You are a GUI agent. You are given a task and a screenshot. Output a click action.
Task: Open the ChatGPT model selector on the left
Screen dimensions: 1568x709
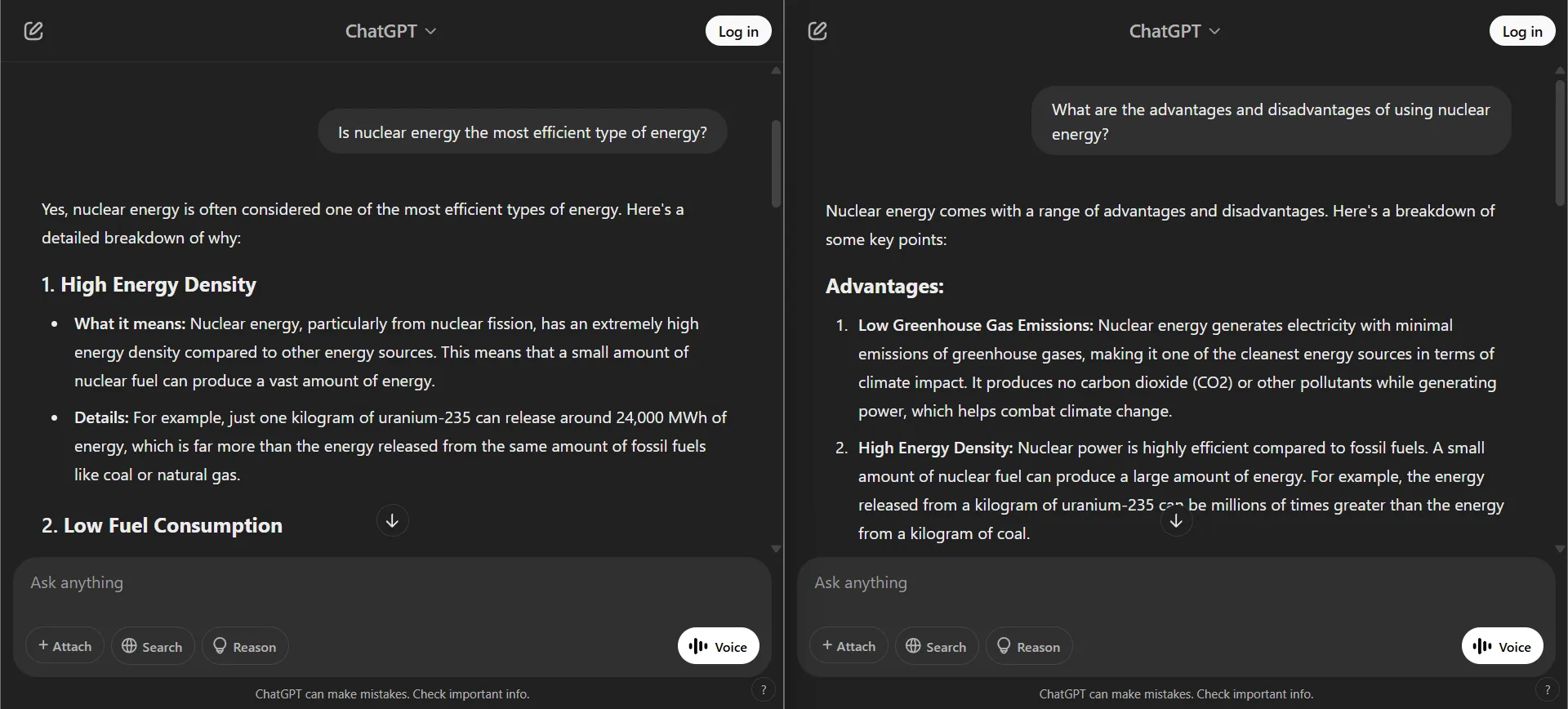pyautogui.click(x=390, y=30)
